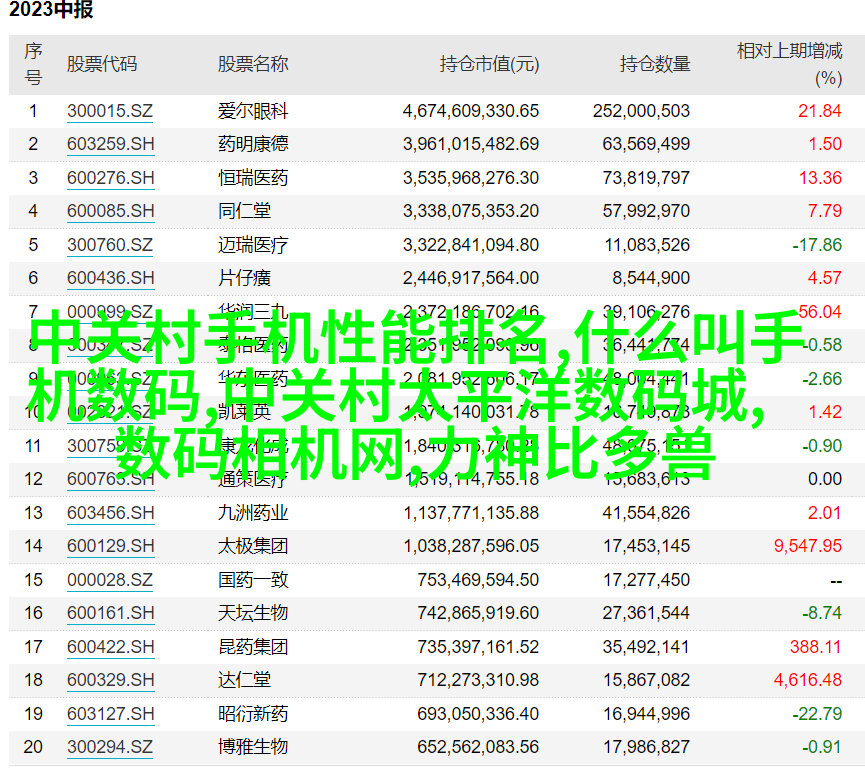Screen dimensions: 865x776
Task: Click stock code 600436.SH
Action: click(110, 278)
